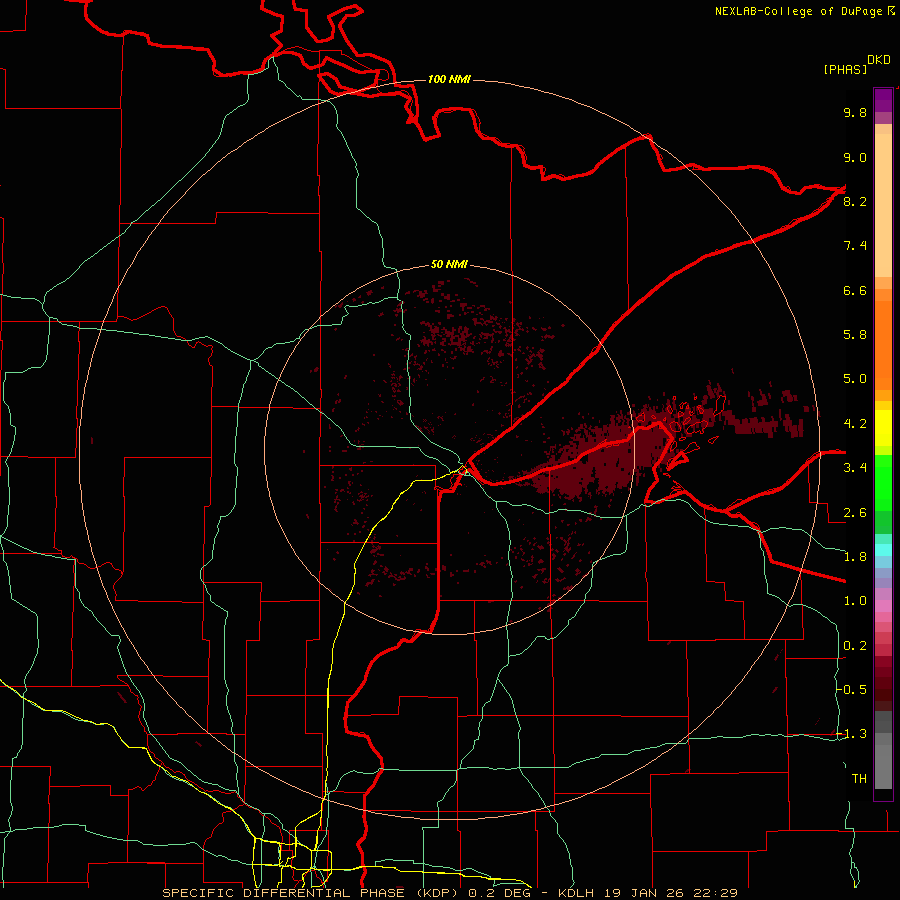
Task: Click the DKD legend title
Action: point(878,60)
